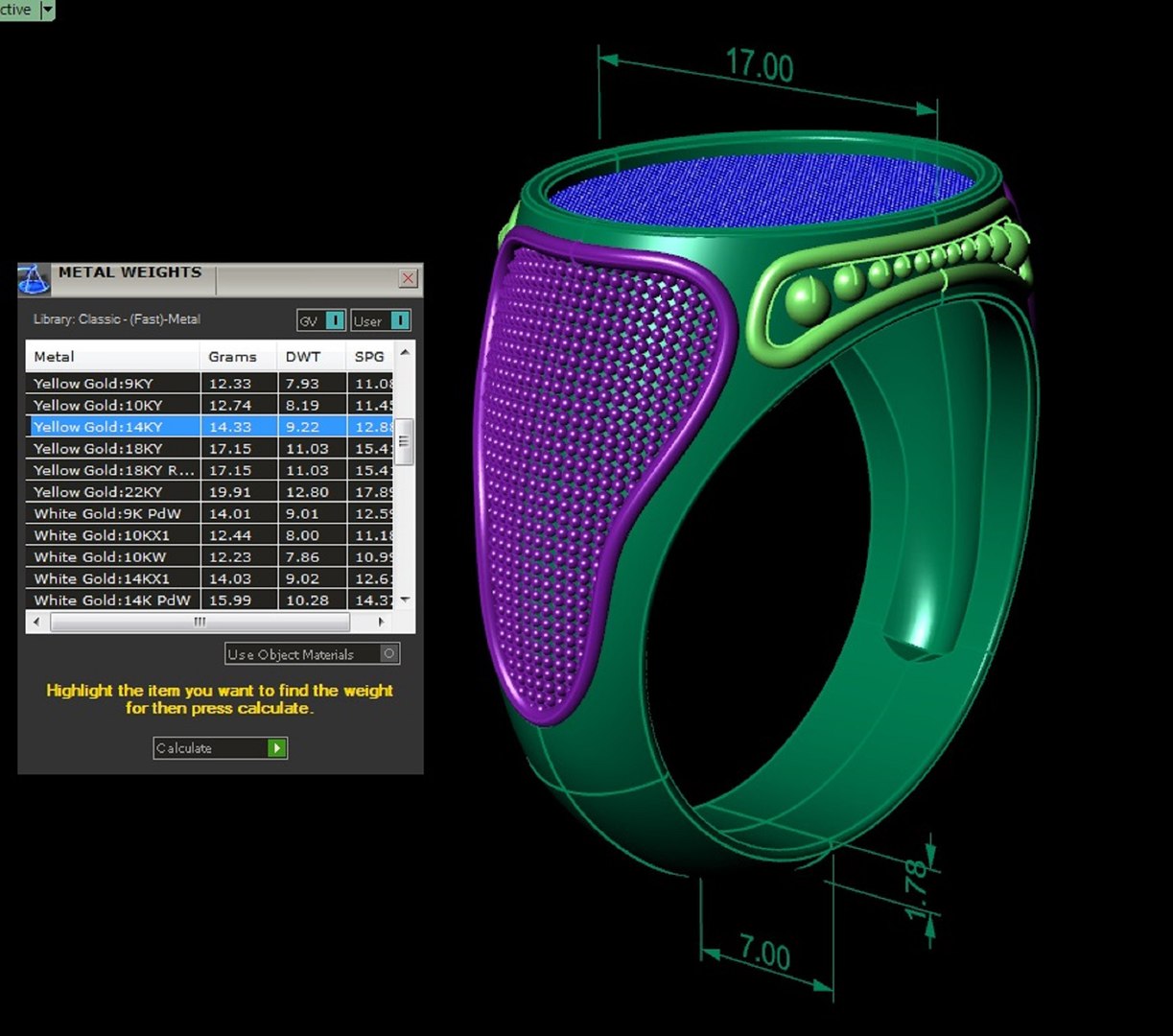Sort by the Grams column header
1173x1036 pixels.
point(239,356)
